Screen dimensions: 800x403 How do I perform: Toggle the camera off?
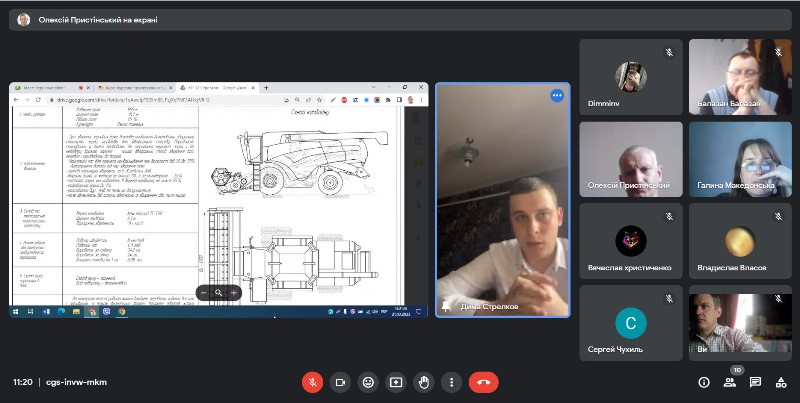[x=341, y=382]
